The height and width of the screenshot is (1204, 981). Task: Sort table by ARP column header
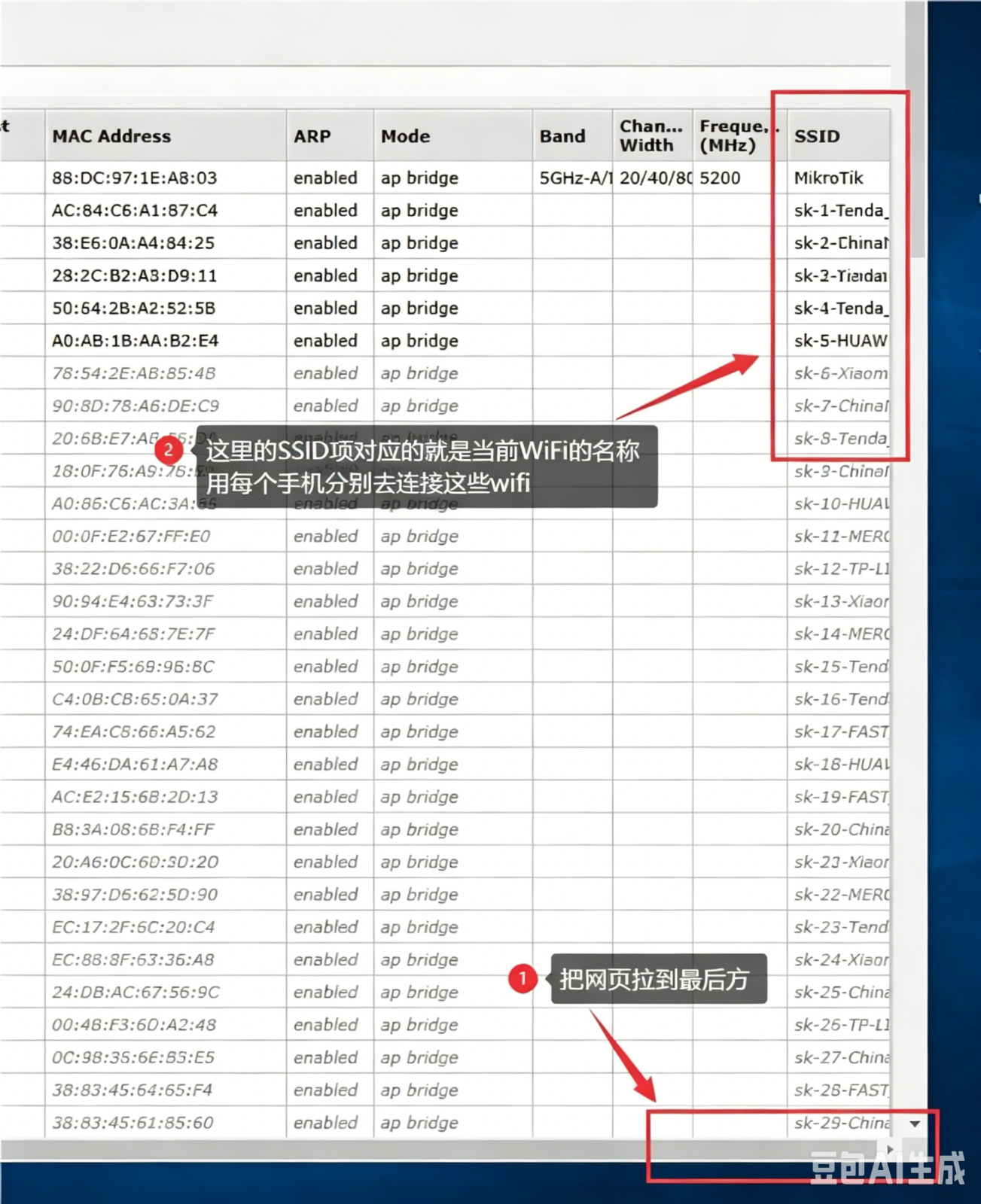tap(330, 135)
